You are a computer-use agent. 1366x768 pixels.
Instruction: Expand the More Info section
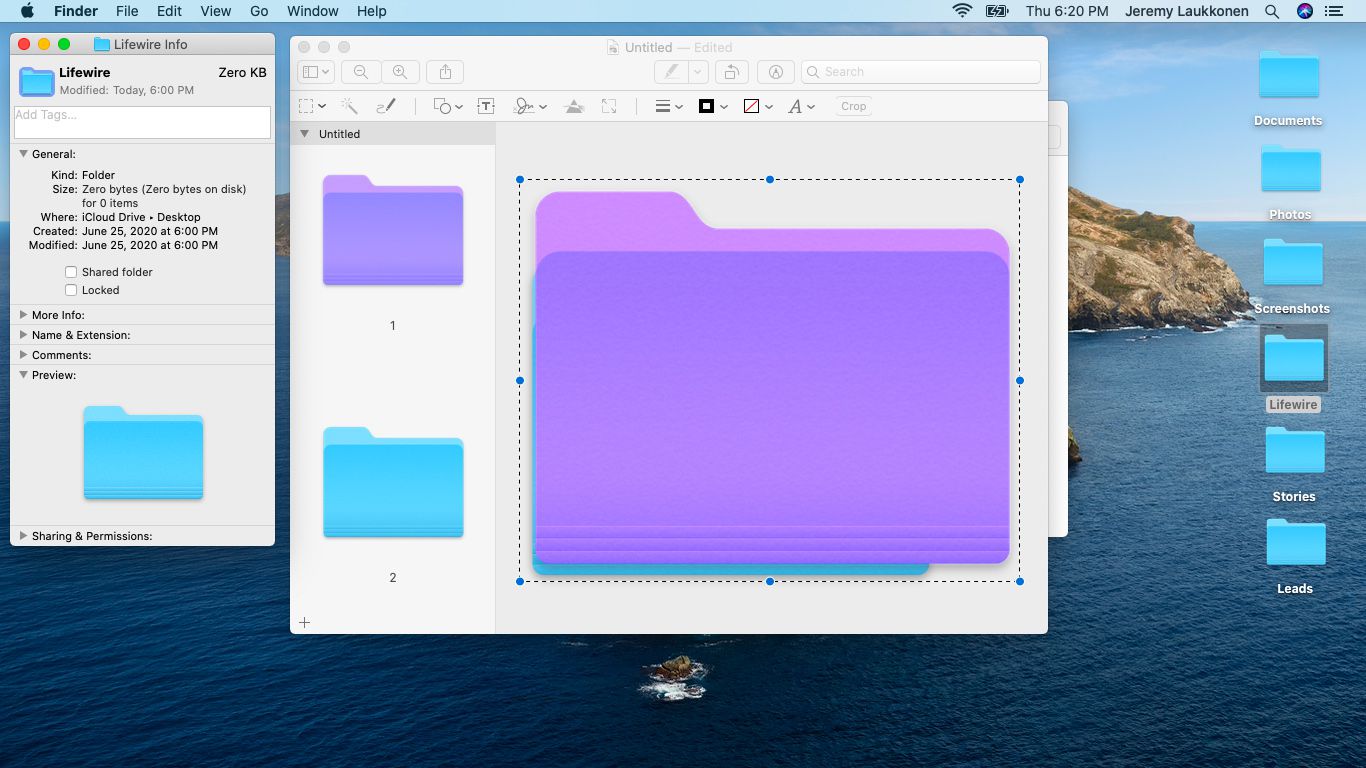pos(24,315)
